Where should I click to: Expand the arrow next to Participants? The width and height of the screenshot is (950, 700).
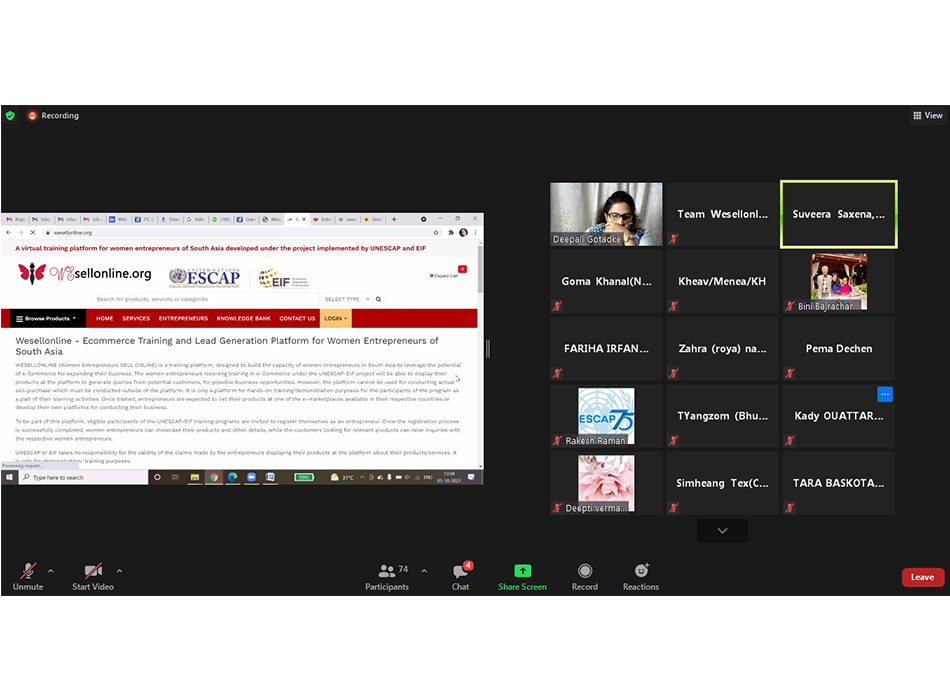coord(424,571)
